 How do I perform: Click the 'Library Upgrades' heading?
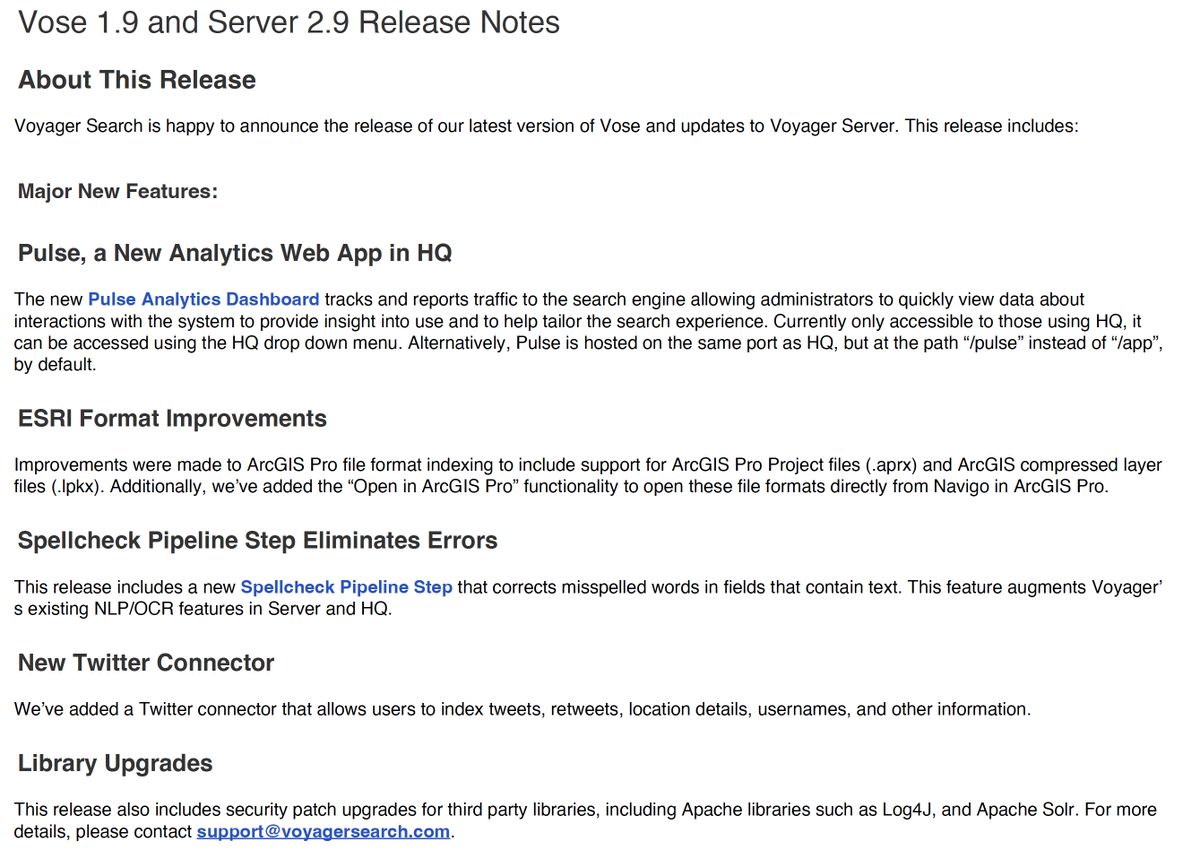click(x=115, y=764)
